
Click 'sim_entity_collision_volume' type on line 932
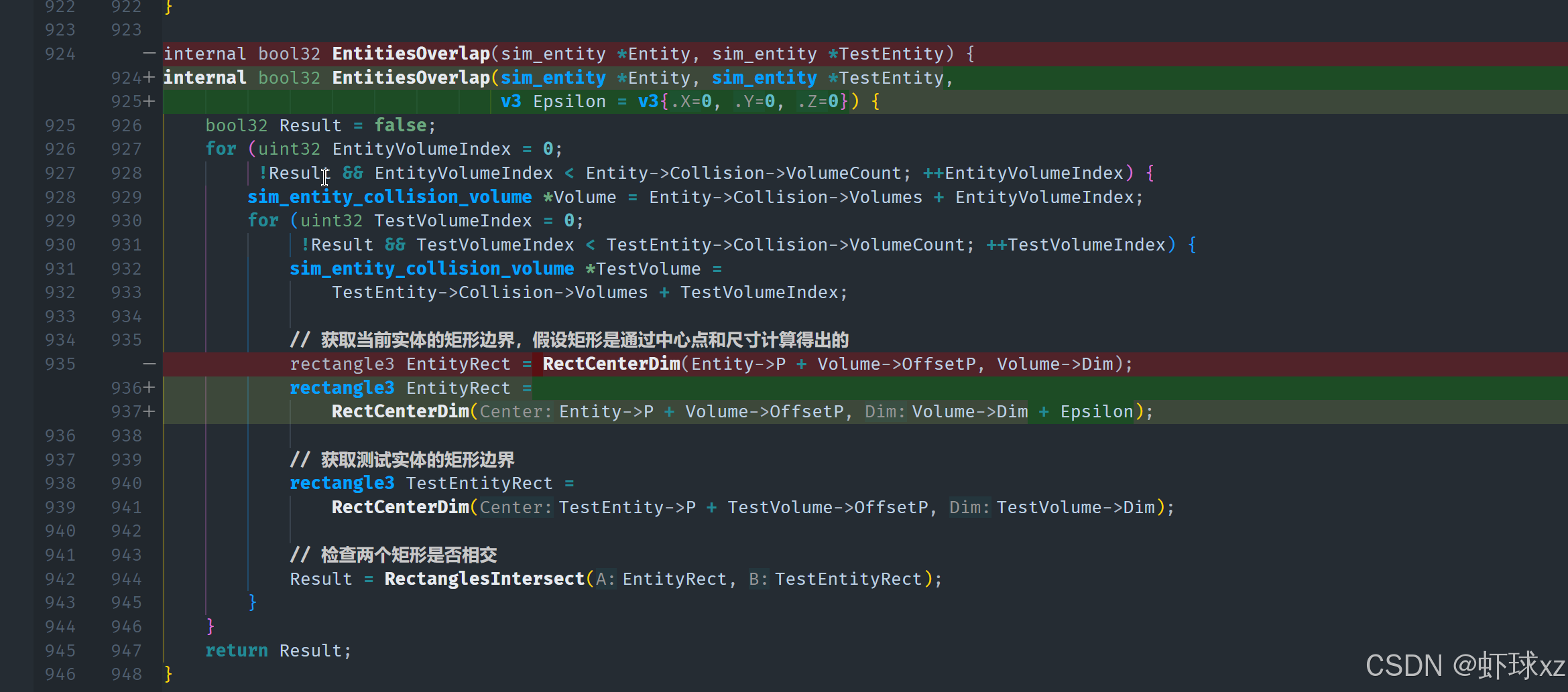point(432,269)
